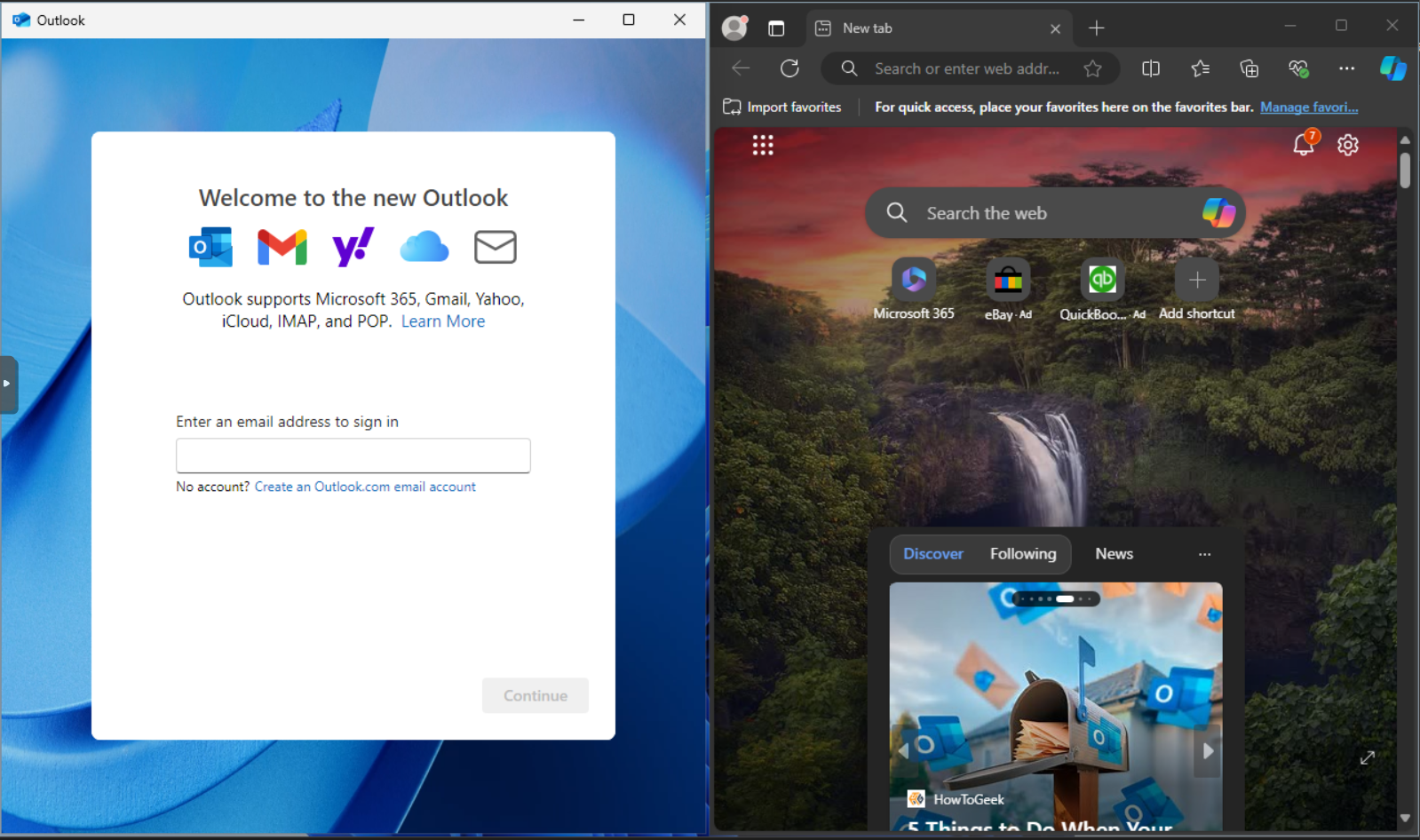Close the New tab tab
The height and width of the screenshot is (840, 1420).
[x=1055, y=28]
